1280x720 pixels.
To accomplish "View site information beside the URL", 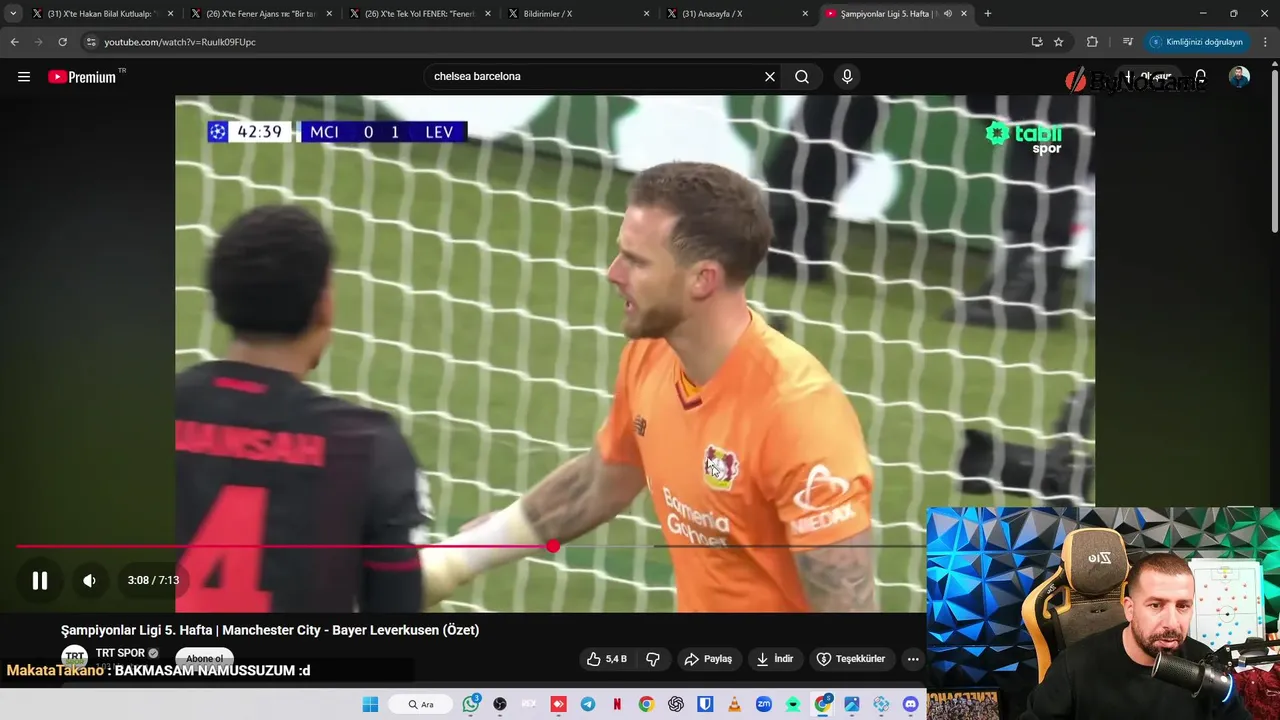I will point(91,42).
